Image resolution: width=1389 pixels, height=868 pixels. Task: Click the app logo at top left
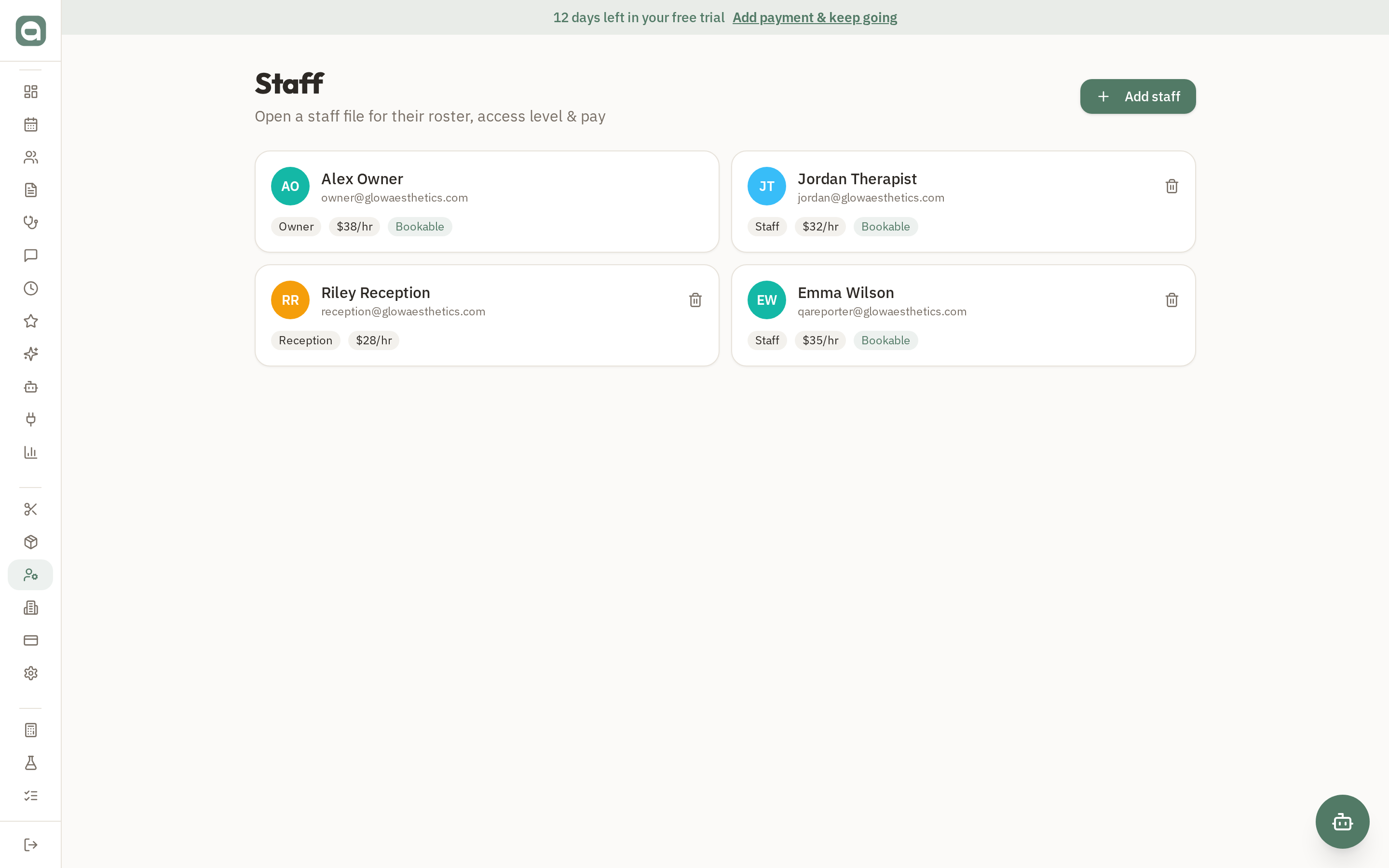click(x=30, y=30)
